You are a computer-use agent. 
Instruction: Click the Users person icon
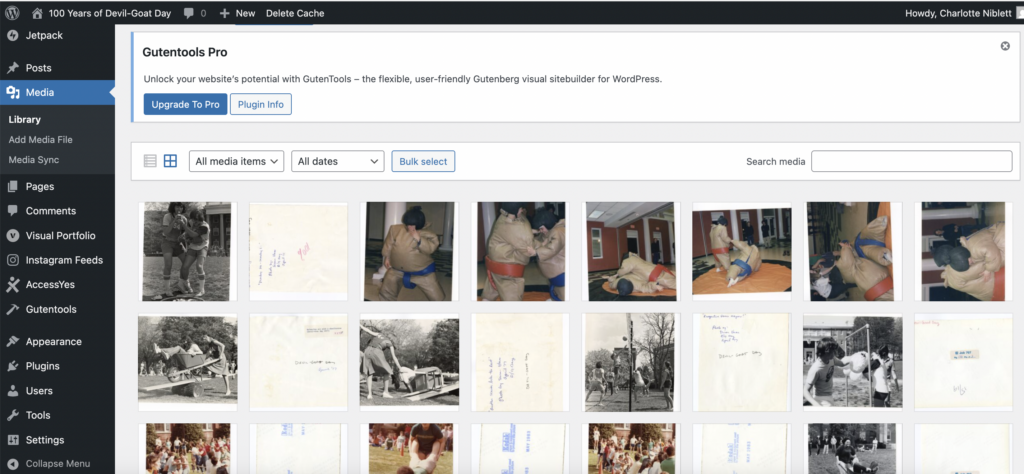point(12,391)
